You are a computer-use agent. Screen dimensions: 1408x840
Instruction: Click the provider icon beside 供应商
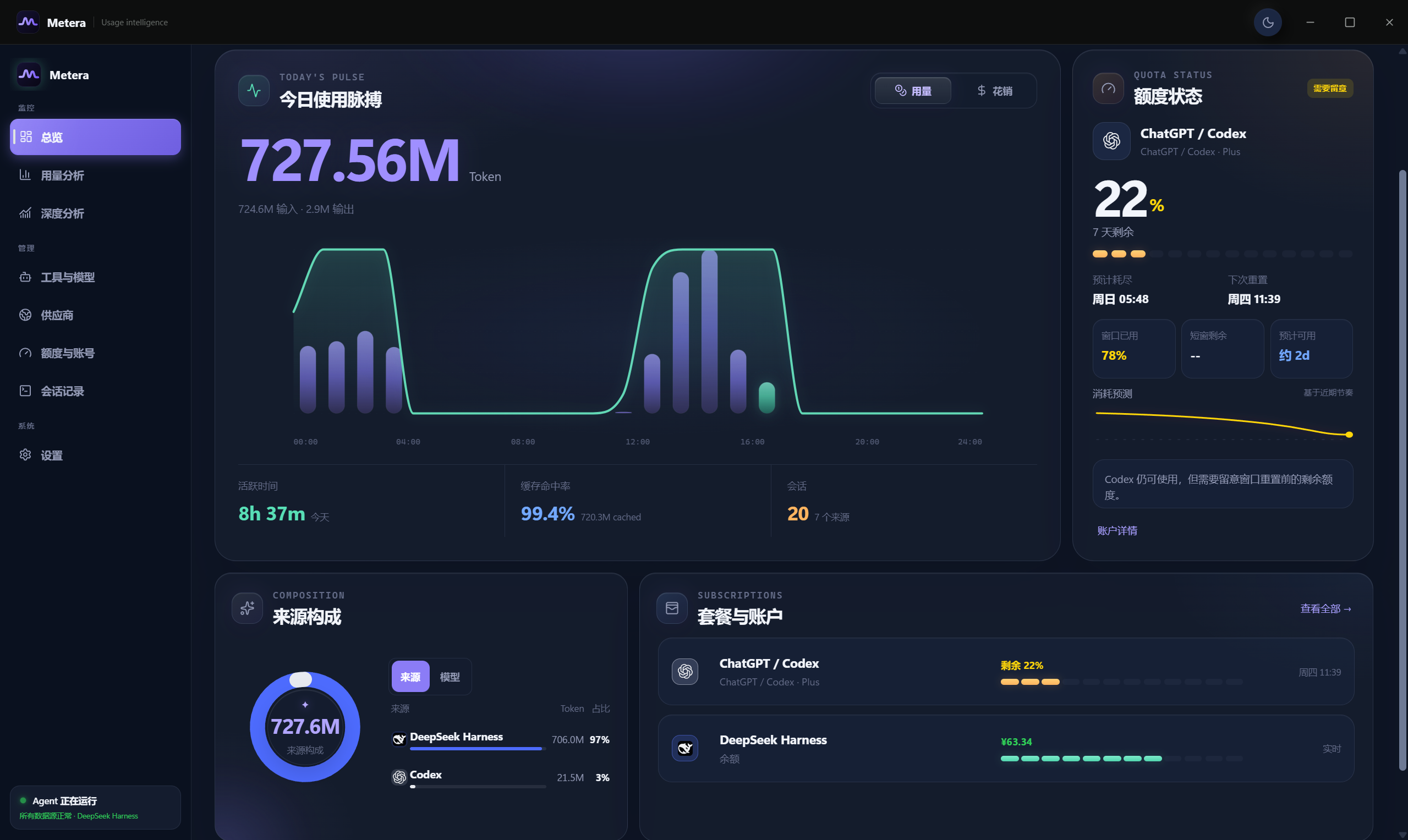coord(25,315)
